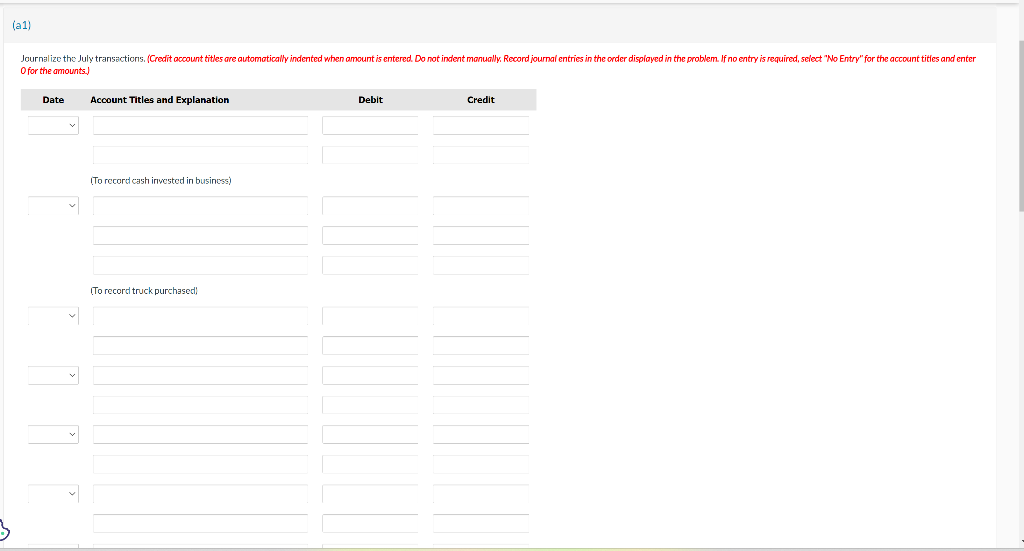Click the (a1) section heading
This screenshot has width=1024, height=551.
(x=22, y=25)
